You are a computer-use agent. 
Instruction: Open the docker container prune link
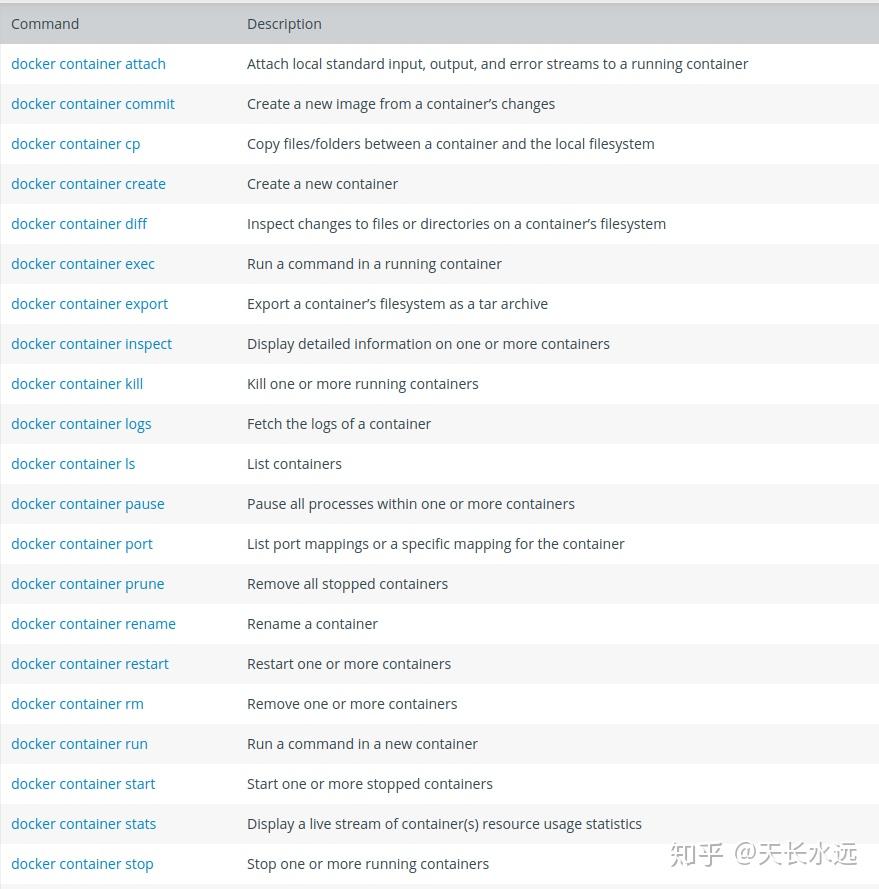88,585
